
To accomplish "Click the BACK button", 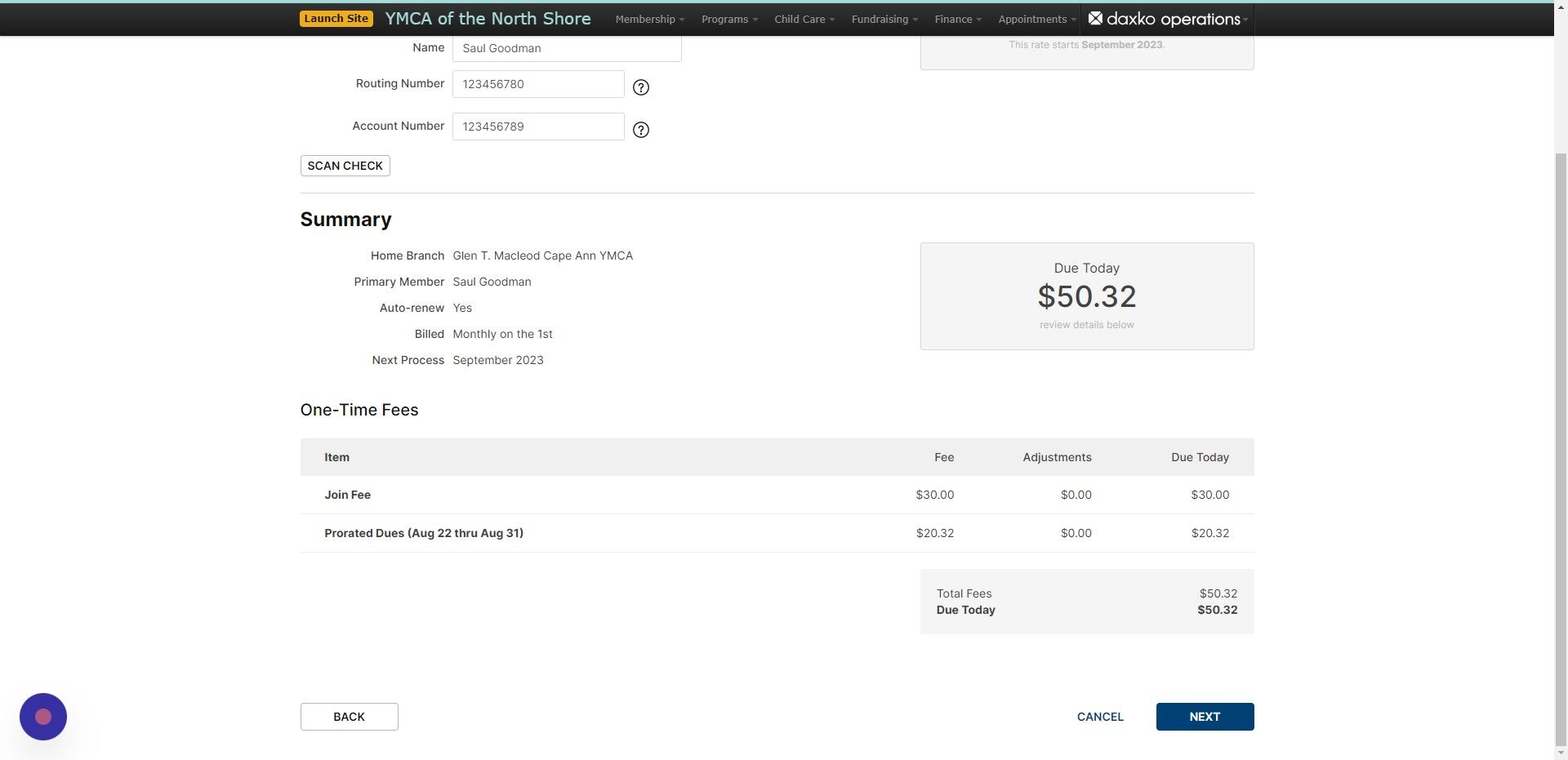I will pyautogui.click(x=349, y=717).
